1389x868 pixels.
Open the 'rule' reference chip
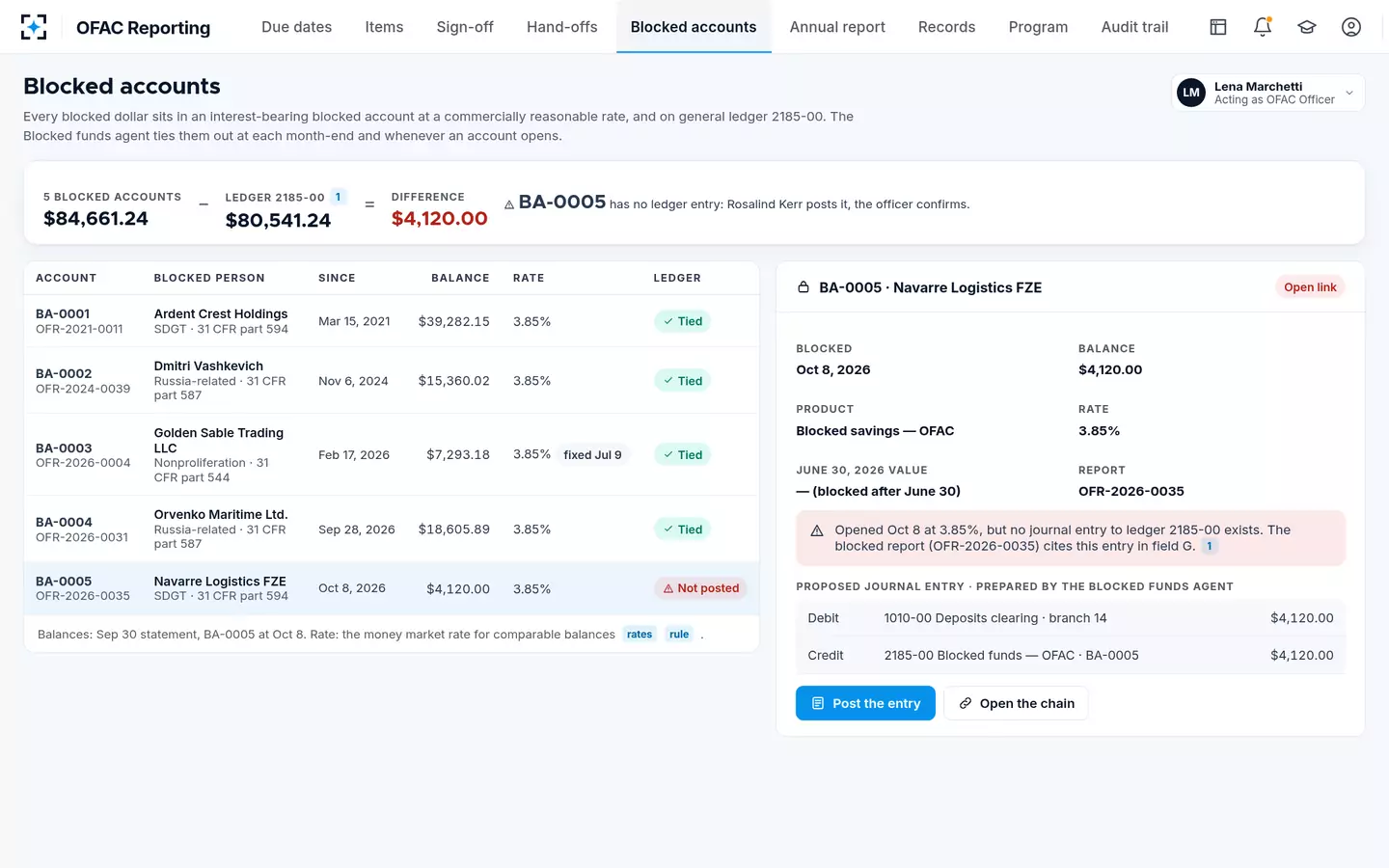pos(679,635)
